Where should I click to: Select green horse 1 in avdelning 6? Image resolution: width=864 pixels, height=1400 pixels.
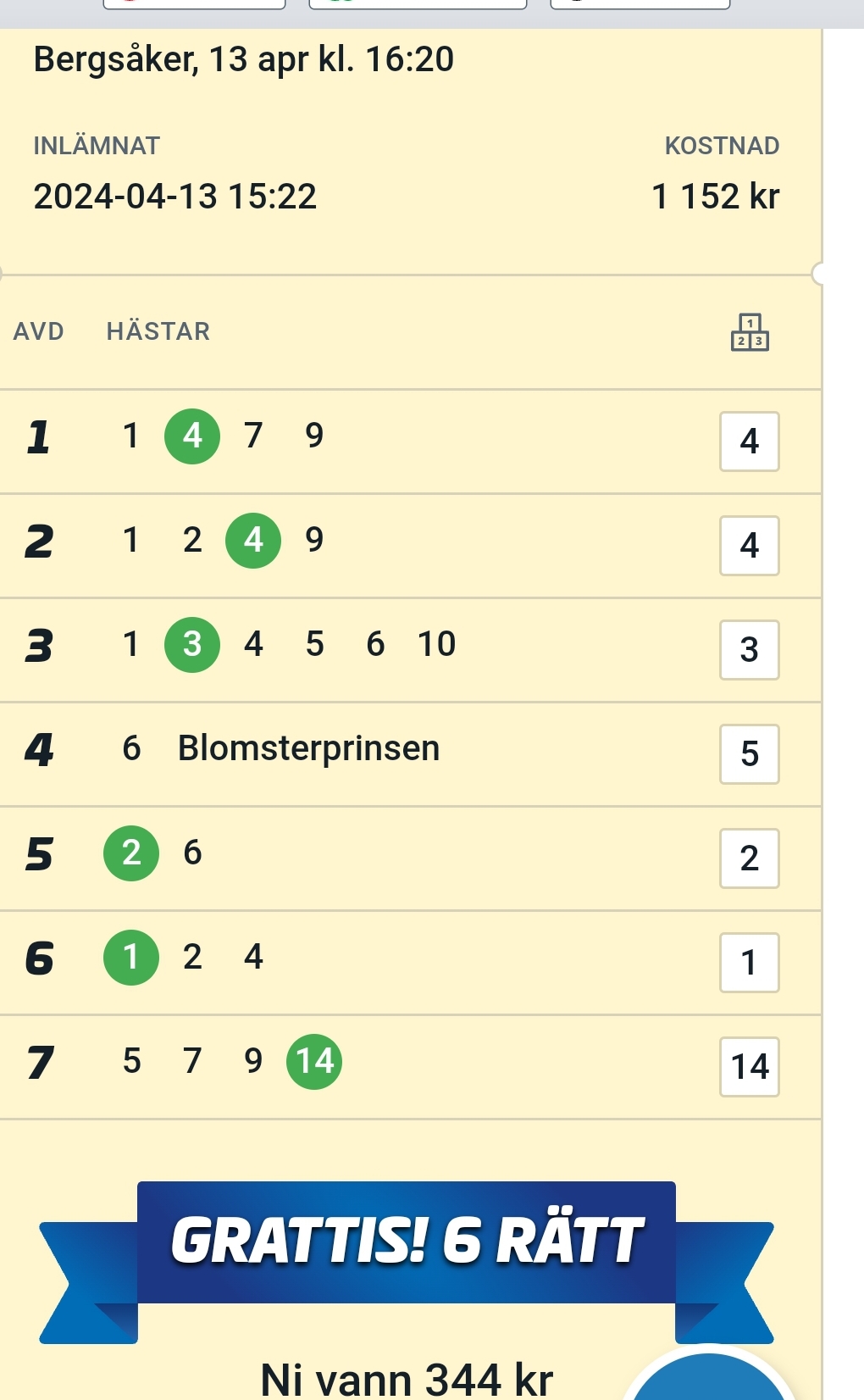131,957
